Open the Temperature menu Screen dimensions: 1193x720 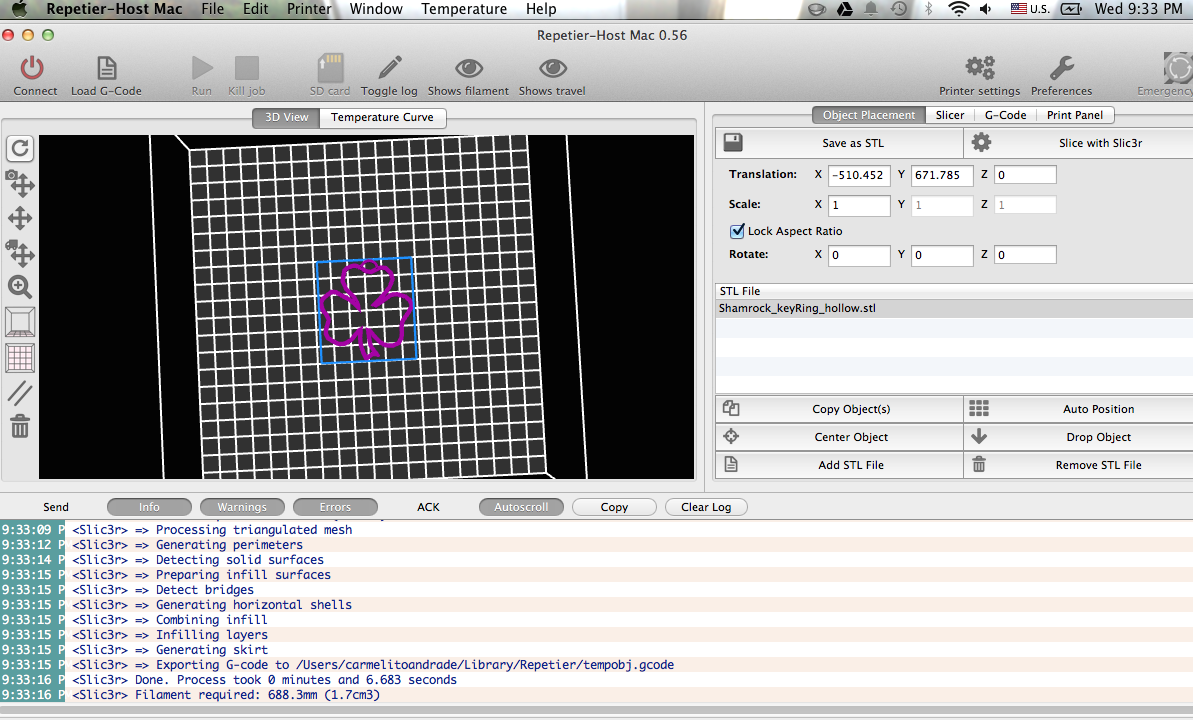pos(464,9)
